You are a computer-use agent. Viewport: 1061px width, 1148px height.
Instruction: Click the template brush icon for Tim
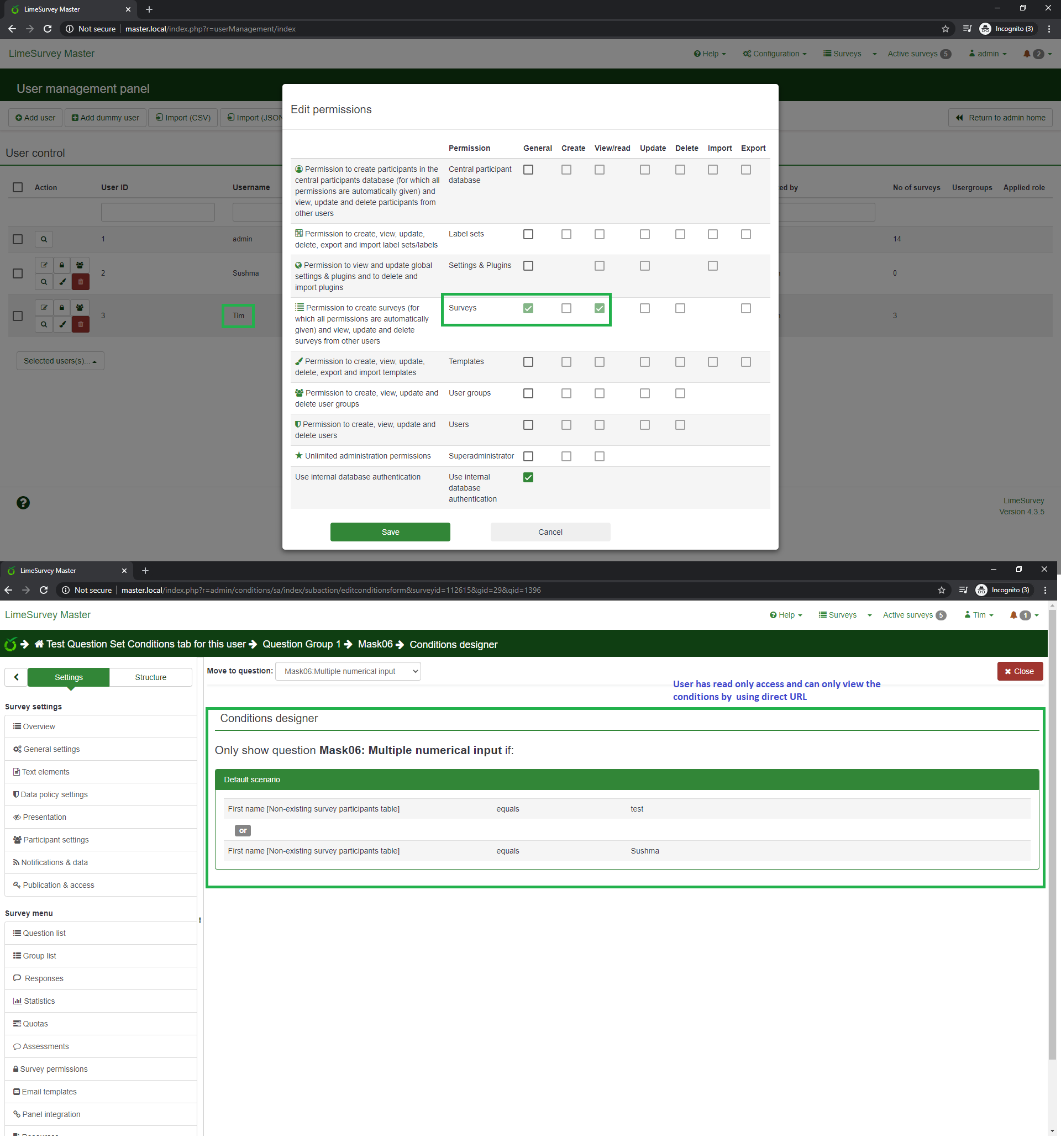coord(62,324)
